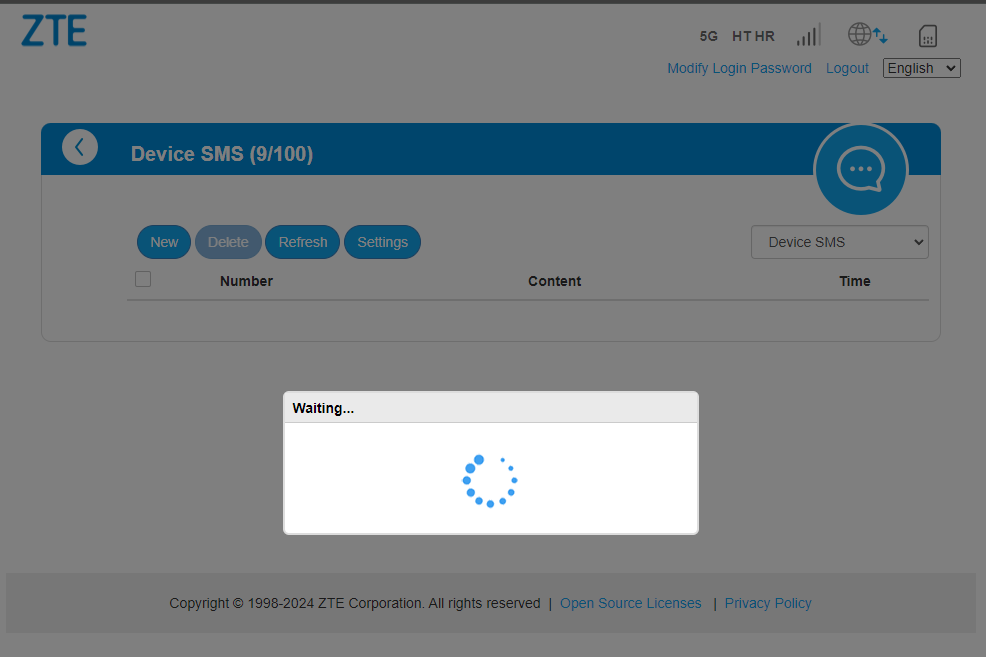Click the globe network connection icon

[x=867, y=35]
